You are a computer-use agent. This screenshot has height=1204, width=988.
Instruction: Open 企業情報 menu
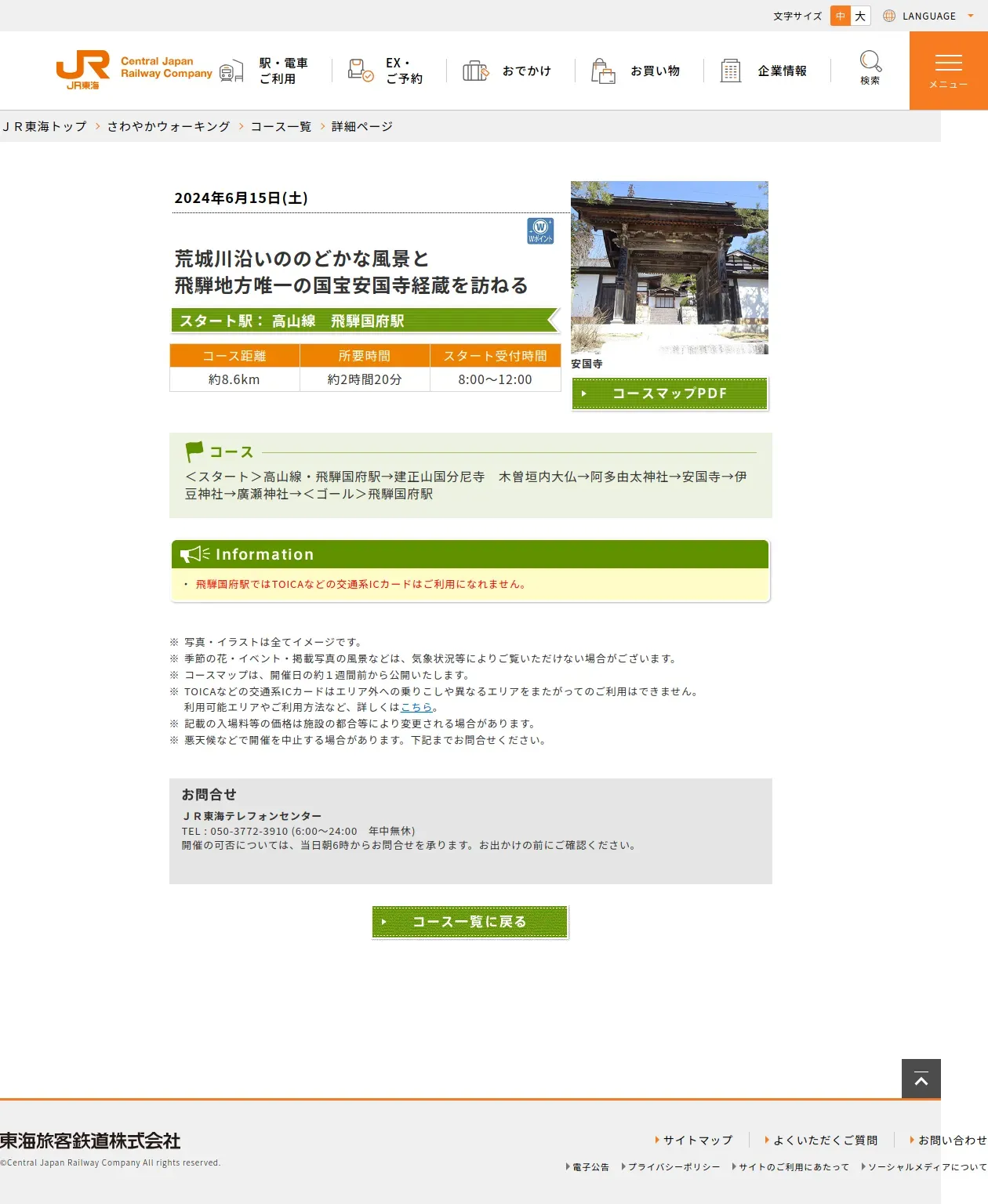[783, 71]
